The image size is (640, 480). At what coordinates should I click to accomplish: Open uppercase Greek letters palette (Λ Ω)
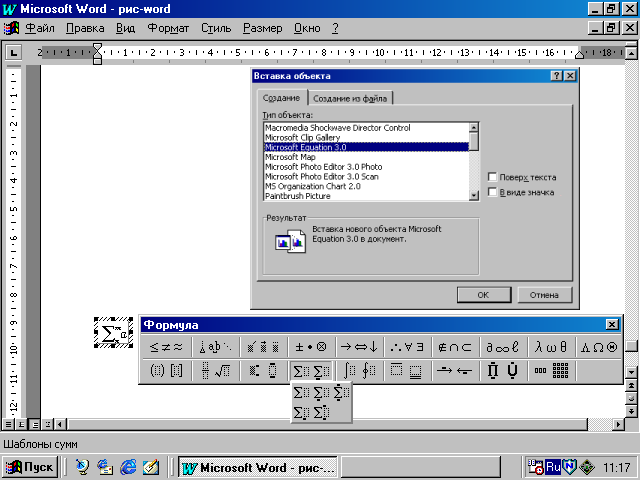point(599,347)
